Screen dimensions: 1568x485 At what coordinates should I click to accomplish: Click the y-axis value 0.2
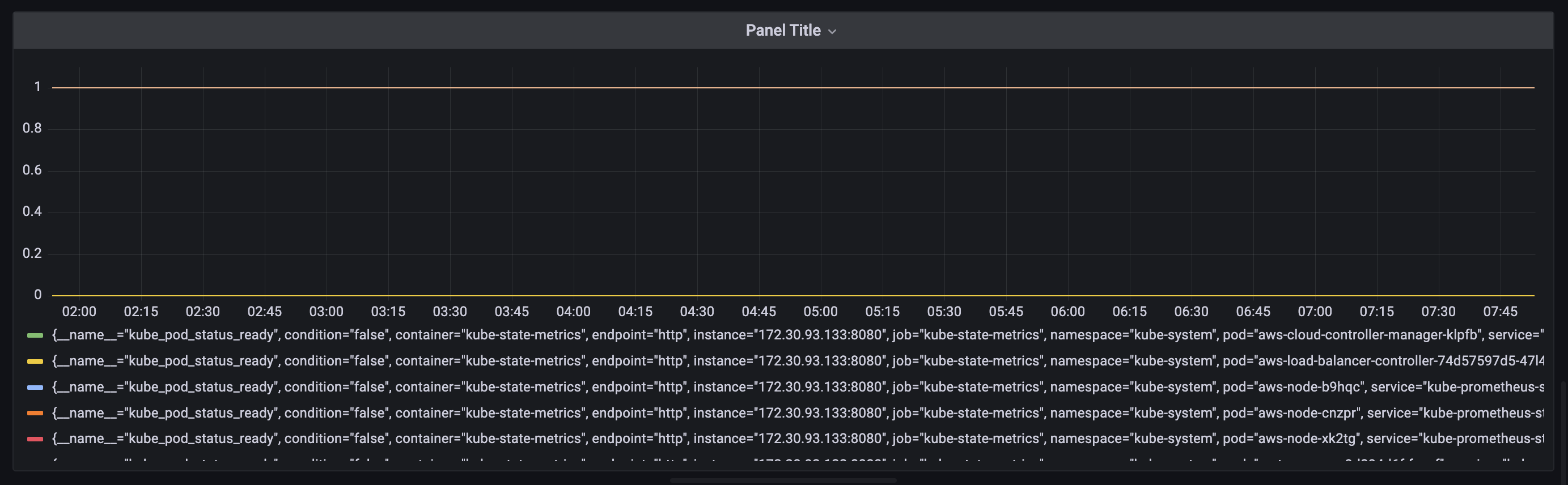(32, 253)
